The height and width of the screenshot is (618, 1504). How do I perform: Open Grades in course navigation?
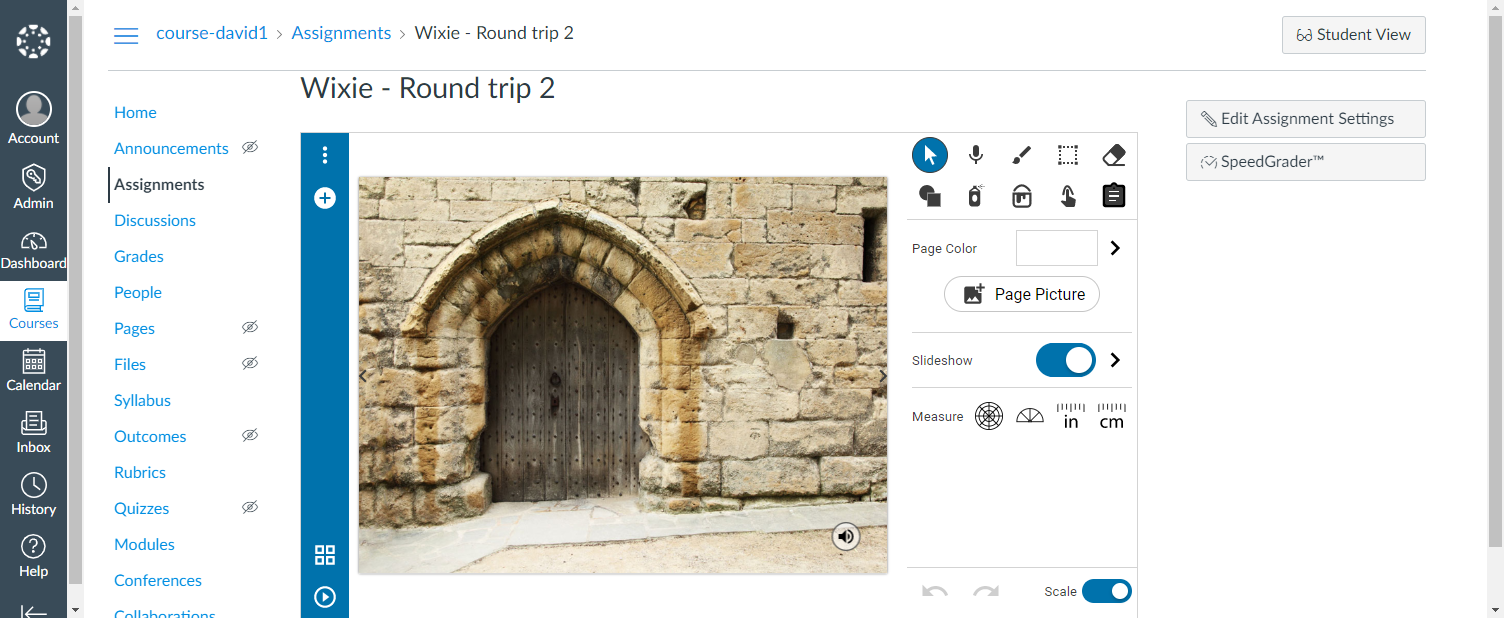click(x=139, y=256)
